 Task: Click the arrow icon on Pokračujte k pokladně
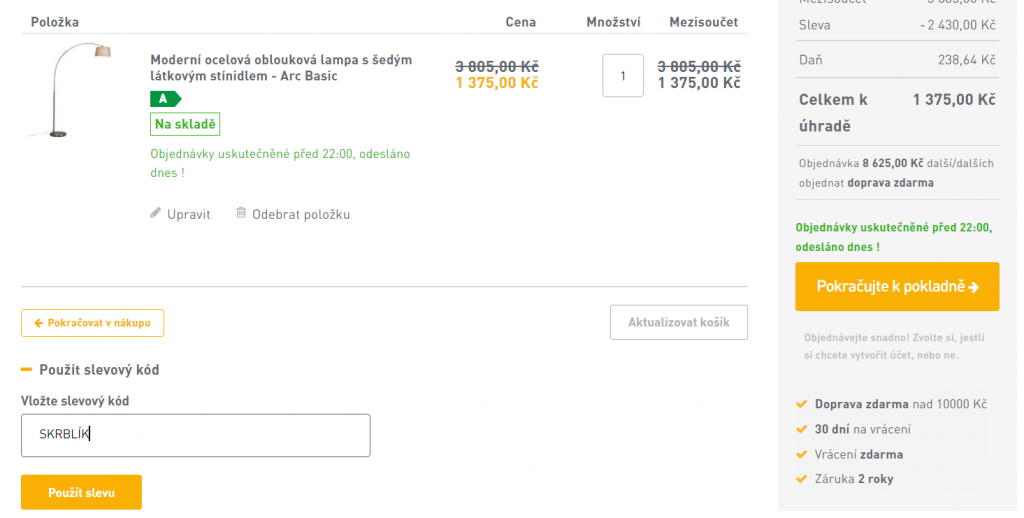tap(974, 287)
